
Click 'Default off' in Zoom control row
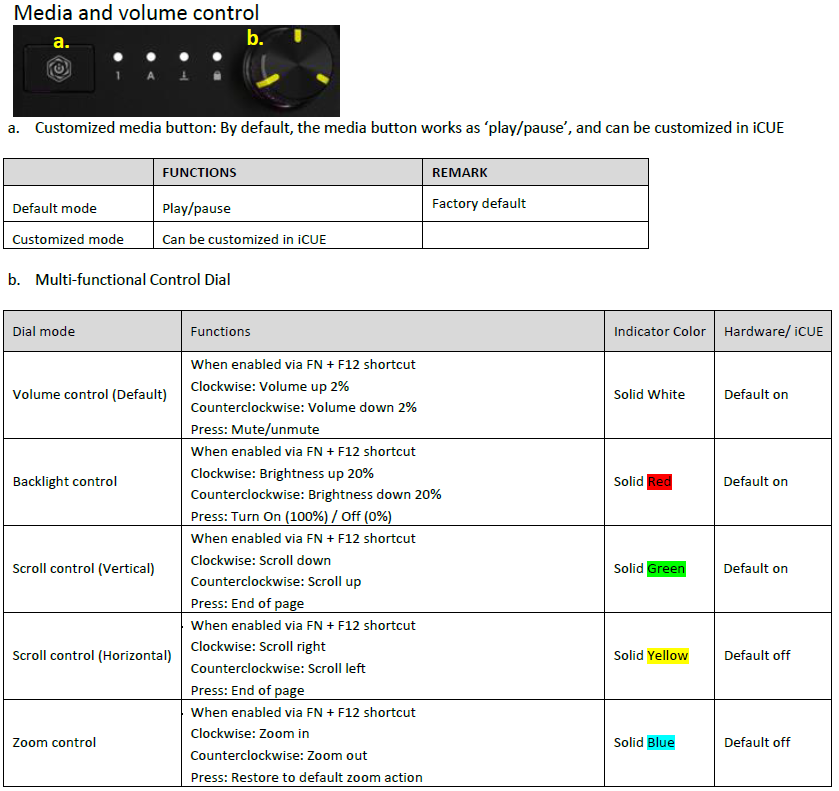click(757, 742)
